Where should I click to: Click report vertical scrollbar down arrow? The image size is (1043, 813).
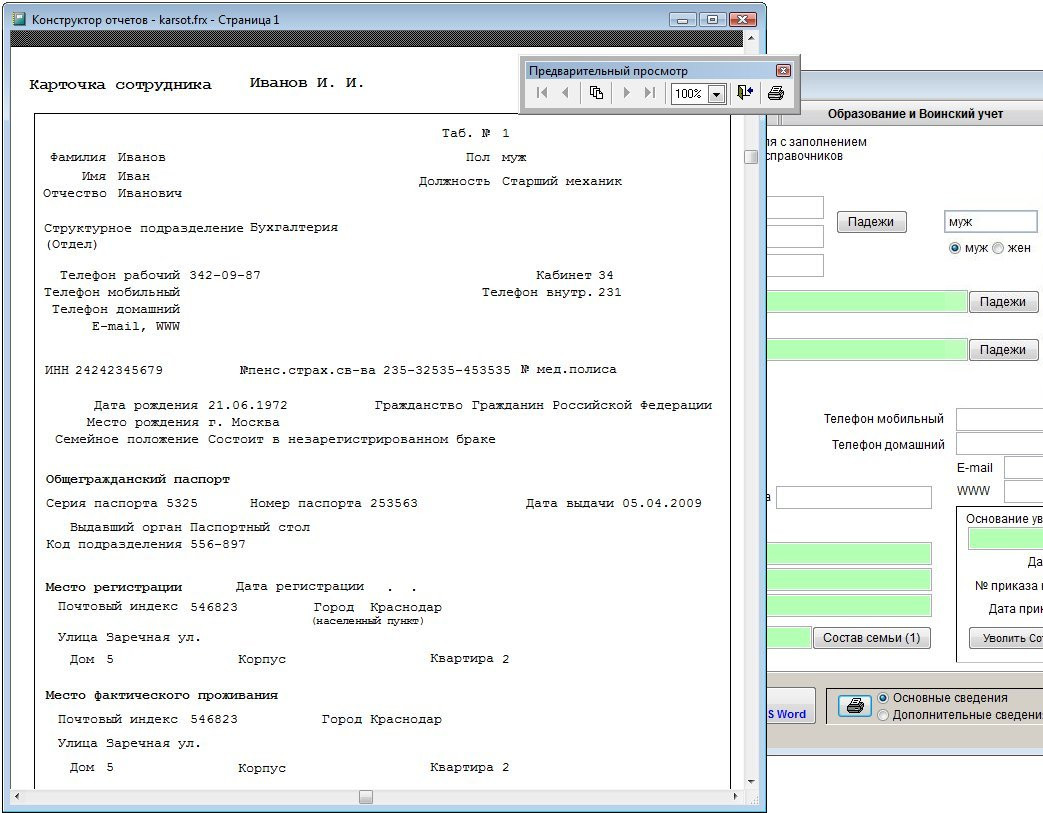pos(751,782)
